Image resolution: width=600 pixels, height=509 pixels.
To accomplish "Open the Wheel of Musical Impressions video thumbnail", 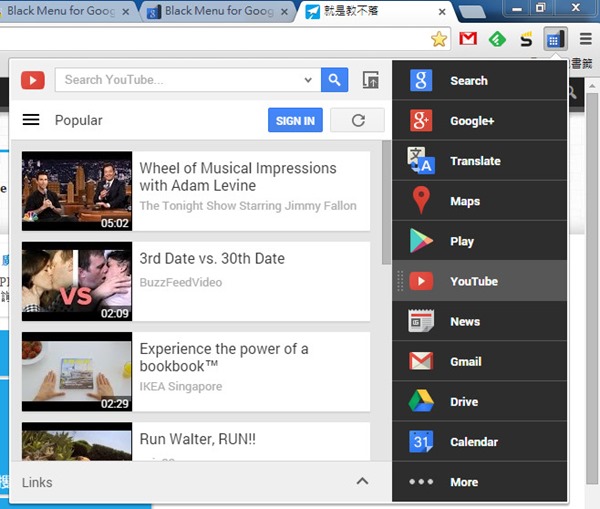I will [x=77, y=191].
